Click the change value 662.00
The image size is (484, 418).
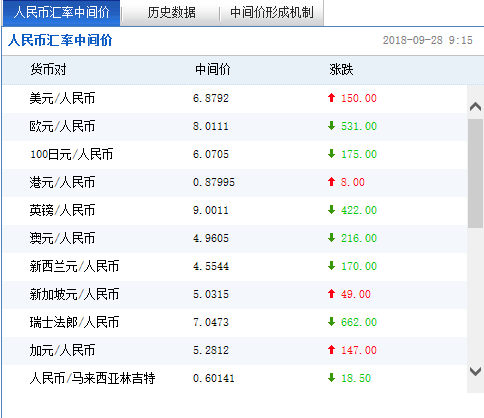tap(359, 322)
